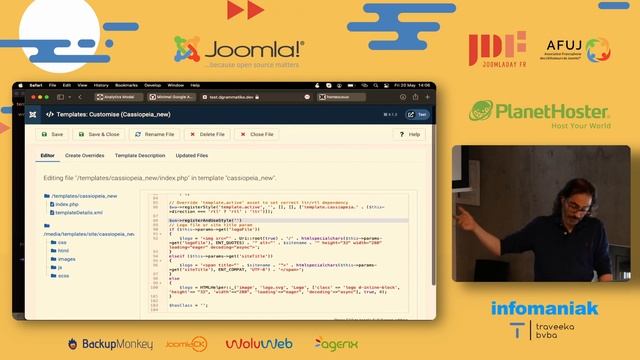Viewport: 640px width, 360px height.
Task: Open the Bookmarks menu
Action: point(126,85)
